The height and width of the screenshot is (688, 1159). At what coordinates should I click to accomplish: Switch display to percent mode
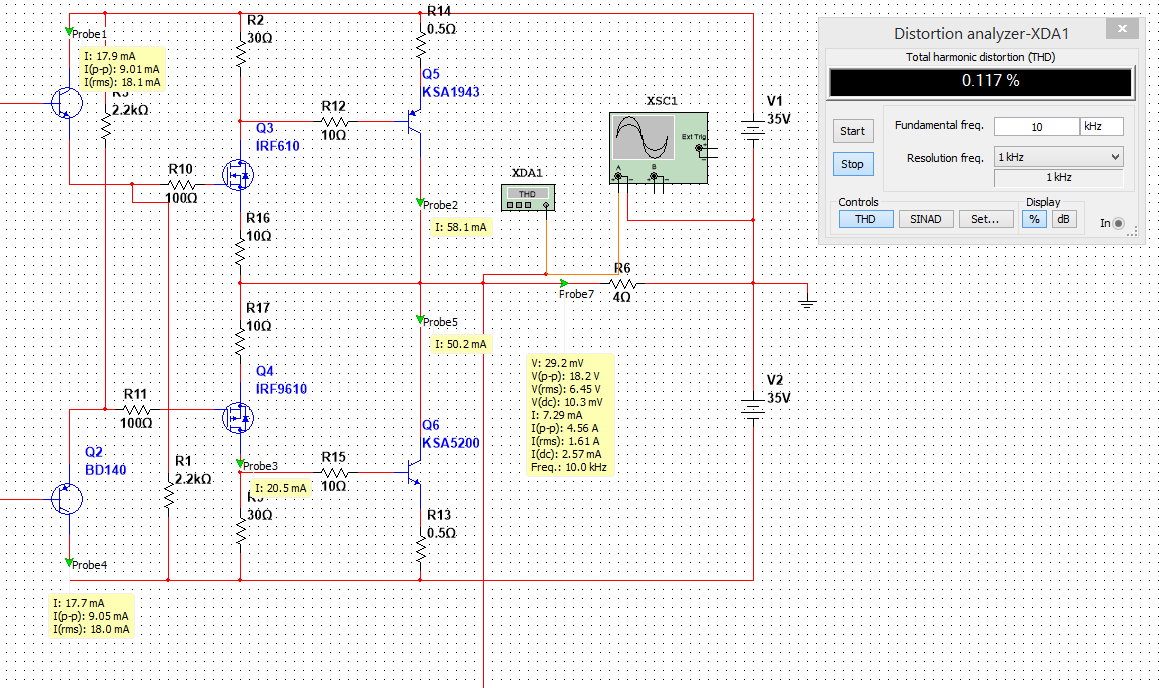coord(1035,219)
